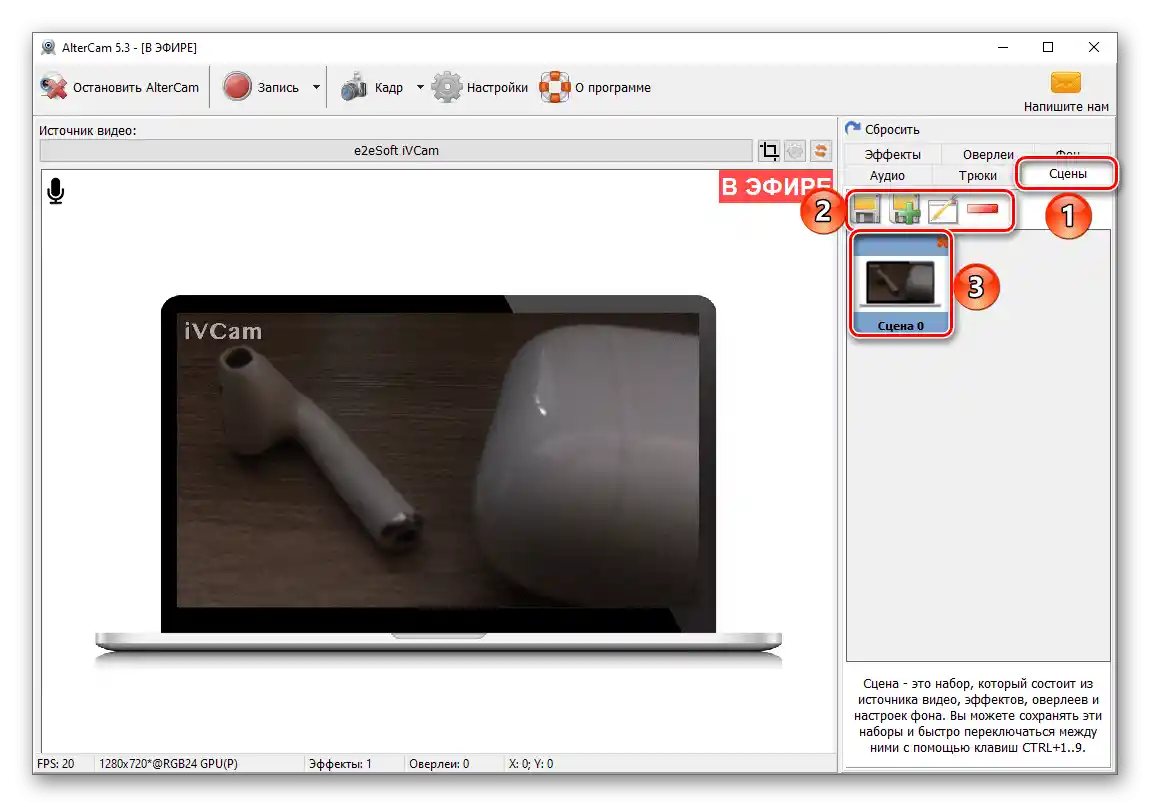The image size is (1150, 807).
Task: Click the remove scene red minus icon
Action: [x=983, y=209]
